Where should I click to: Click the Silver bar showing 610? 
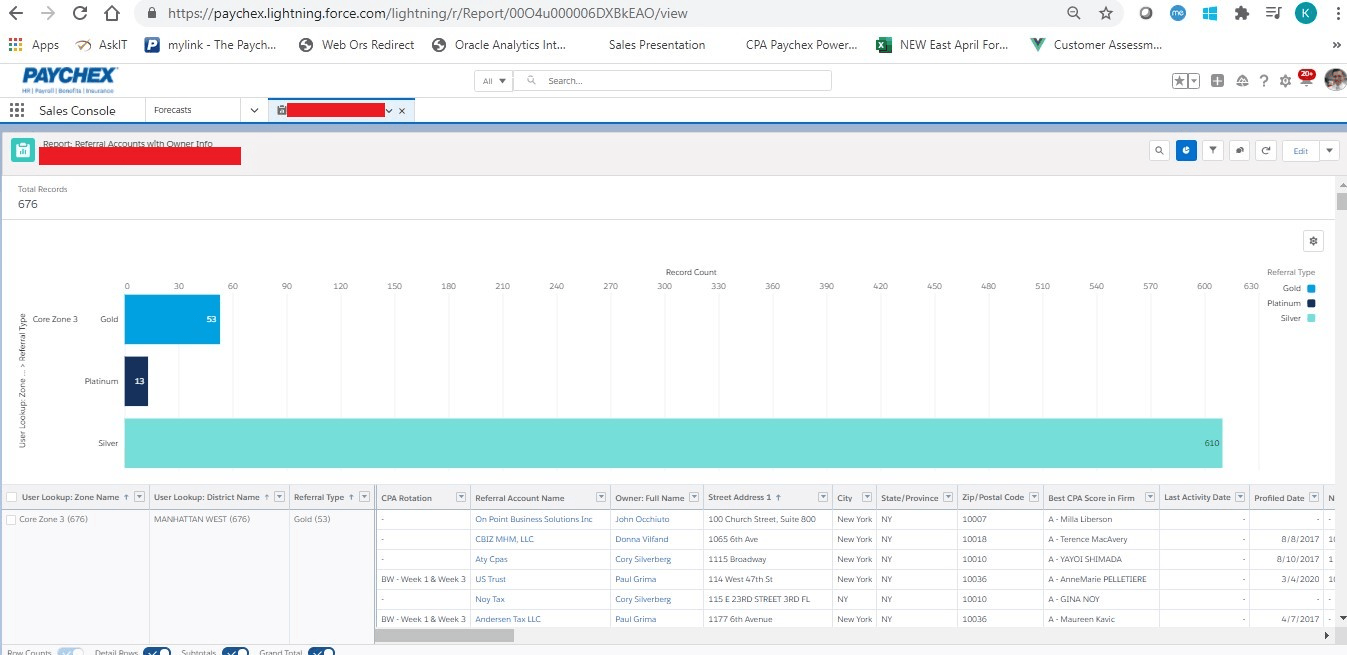[673, 443]
